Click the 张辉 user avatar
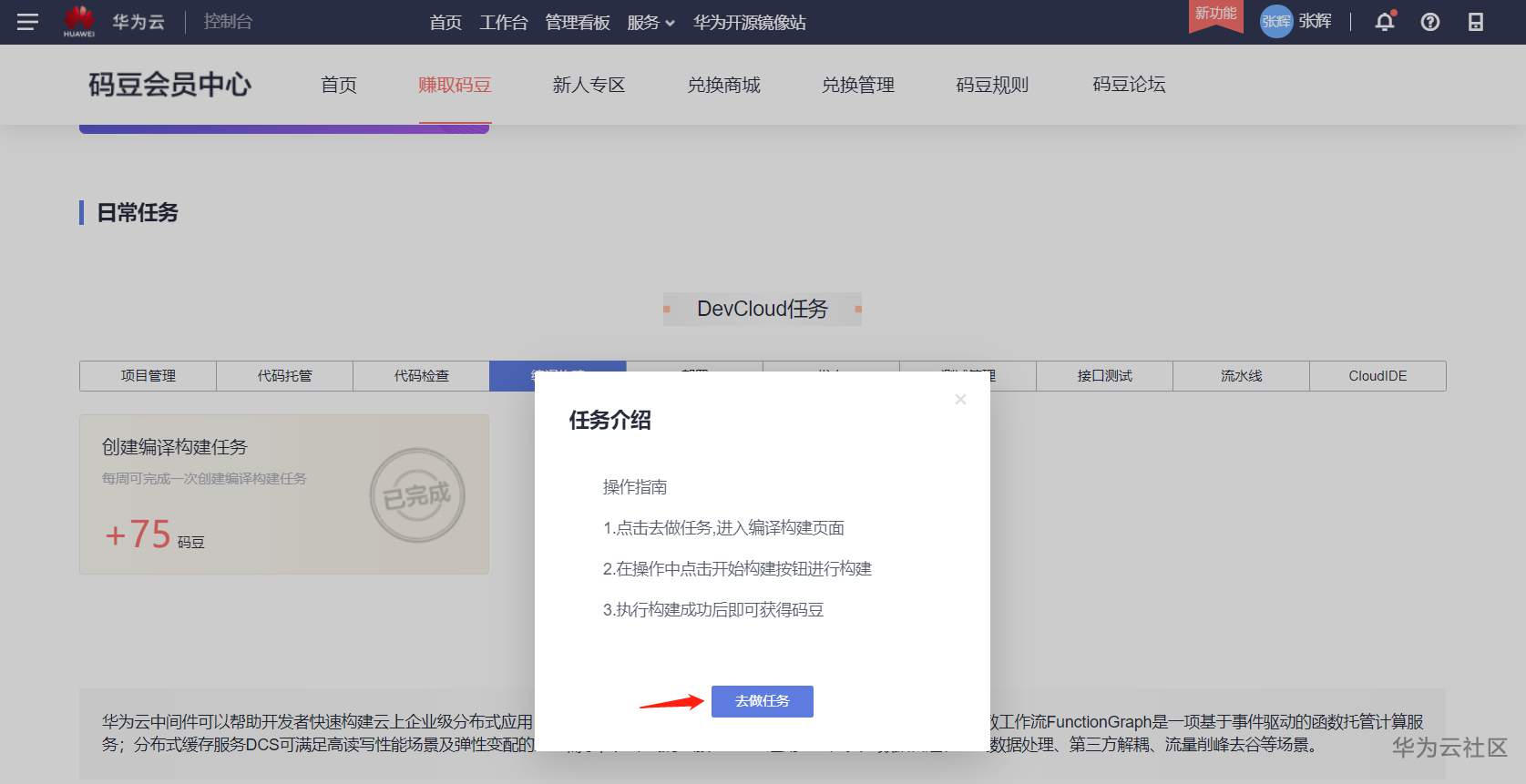This screenshot has height=784, width=1526. 1275,22
